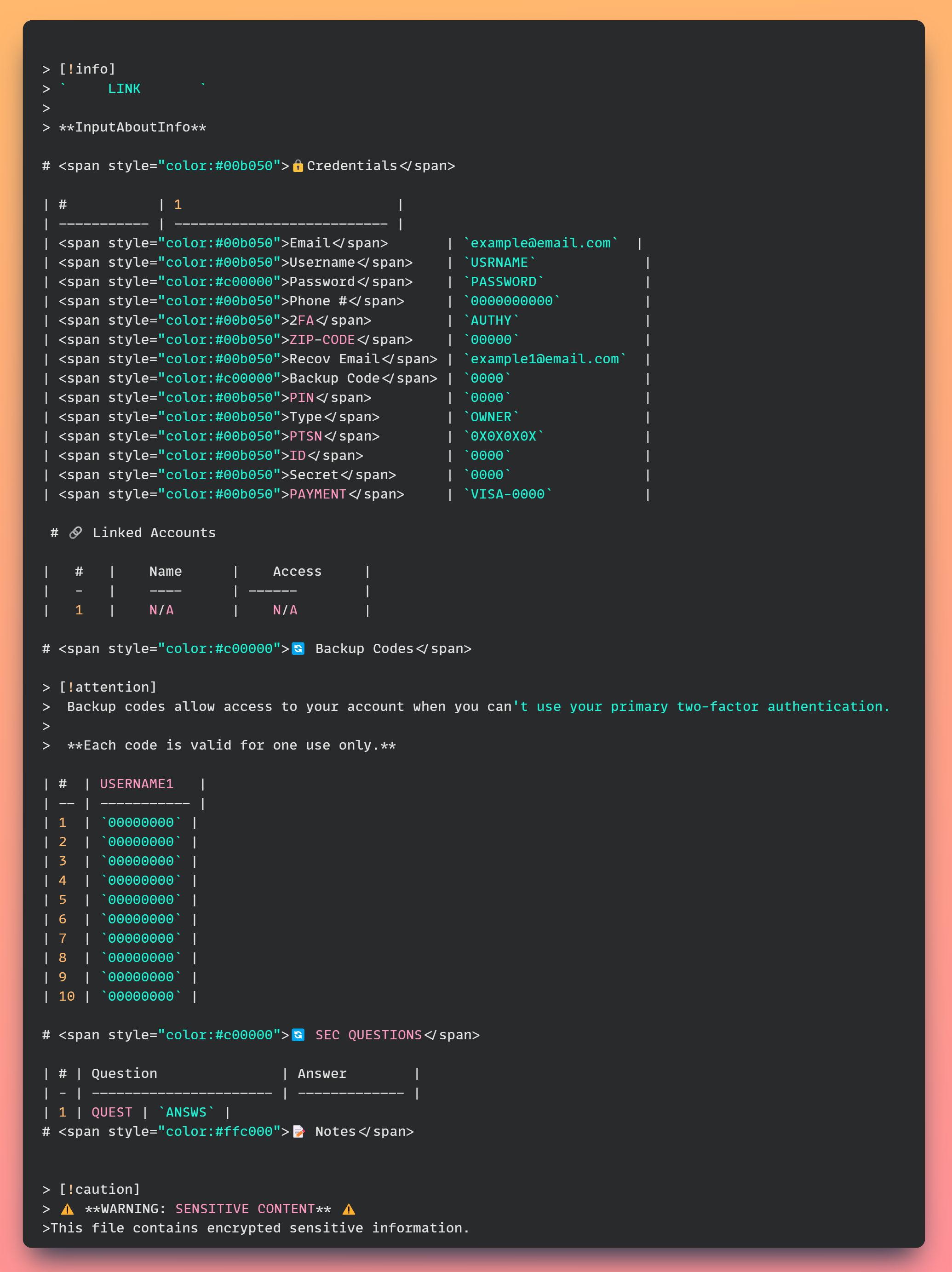Click the **InputAboutInfo** bold text

coord(132,128)
